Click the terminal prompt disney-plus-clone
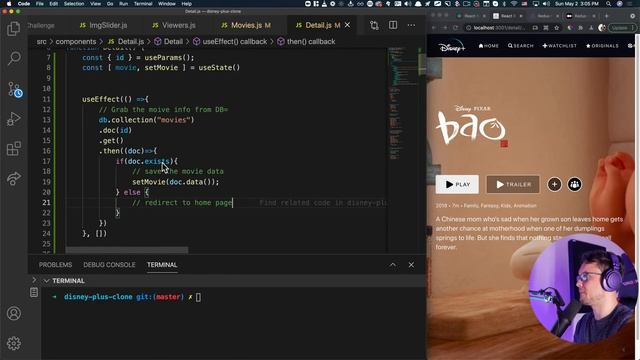This screenshot has width=640, height=360. 98,297
